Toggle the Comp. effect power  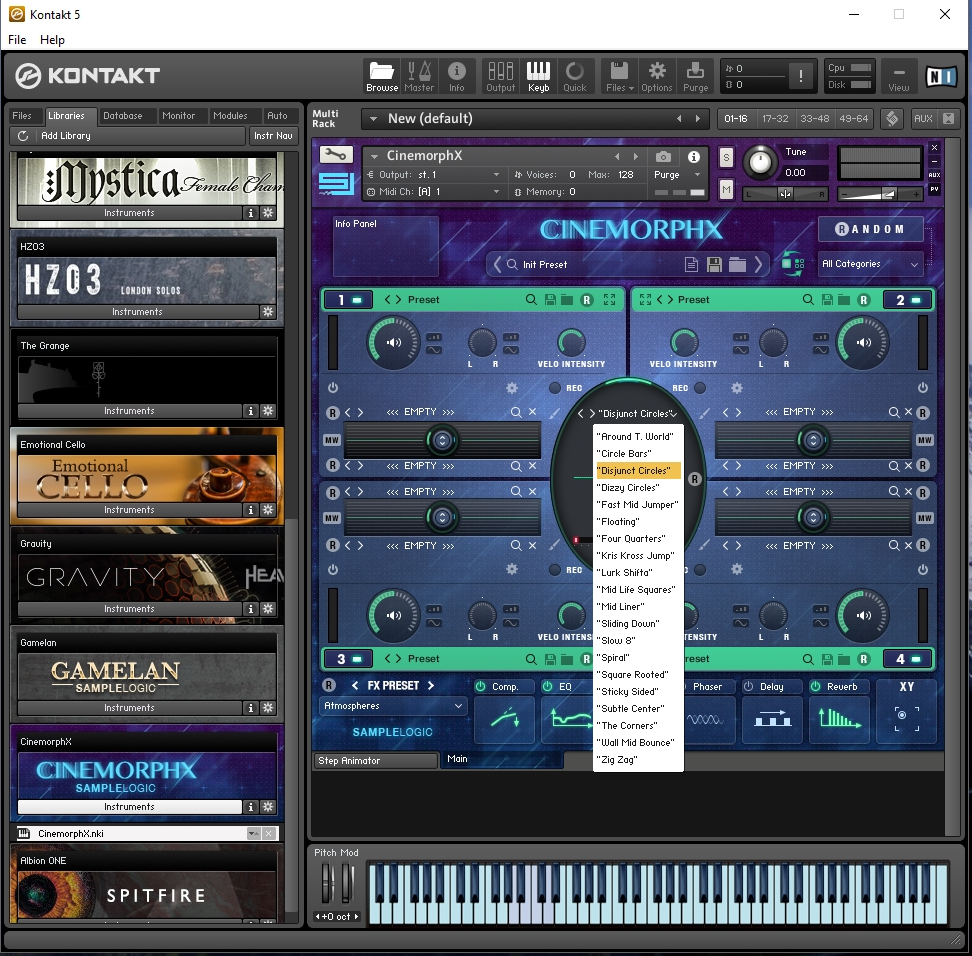click(480, 686)
